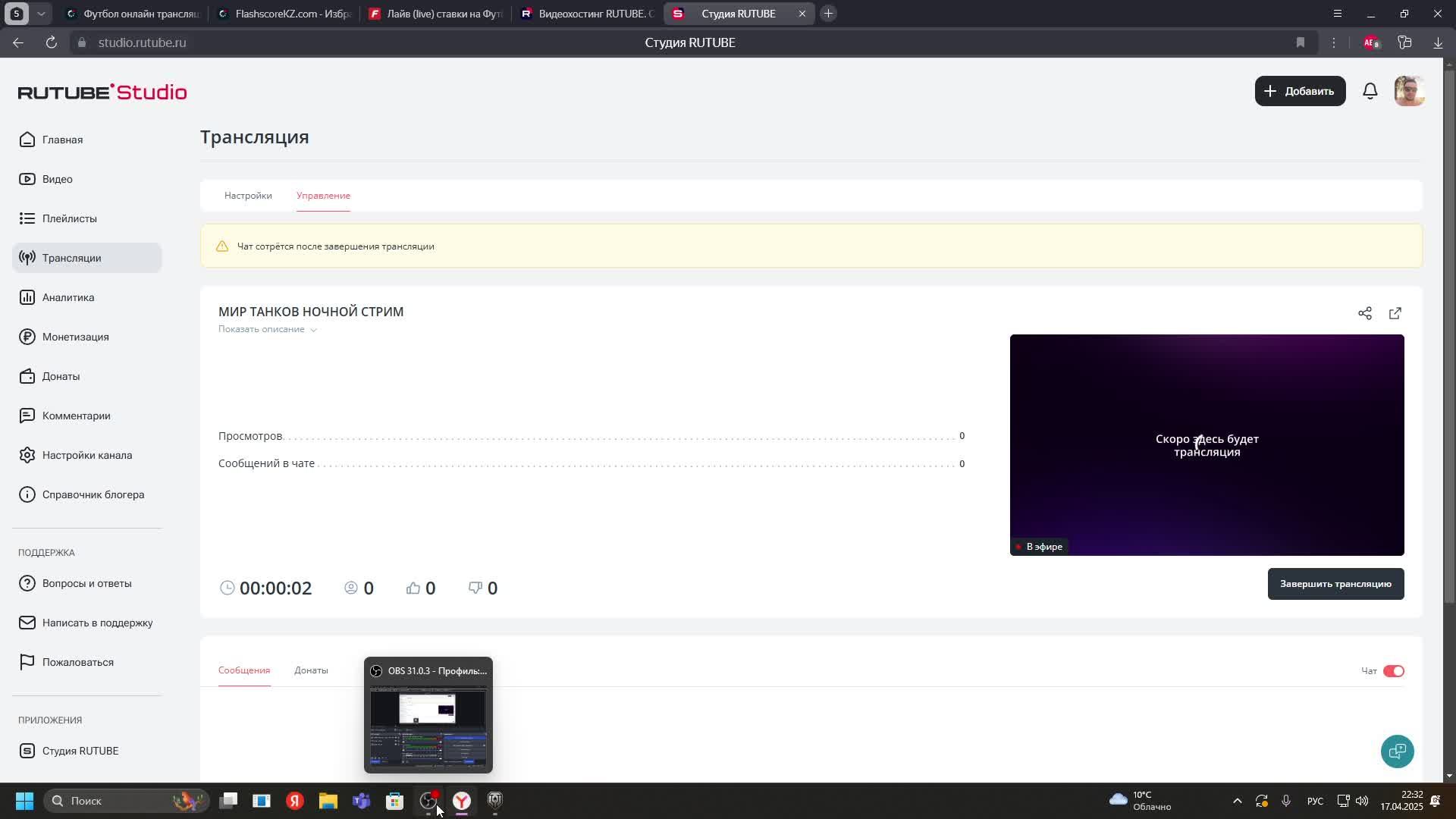The image size is (1456, 819).
Task: Switch to the Донаты chat tab
Action: pyautogui.click(x=311, y=670)
